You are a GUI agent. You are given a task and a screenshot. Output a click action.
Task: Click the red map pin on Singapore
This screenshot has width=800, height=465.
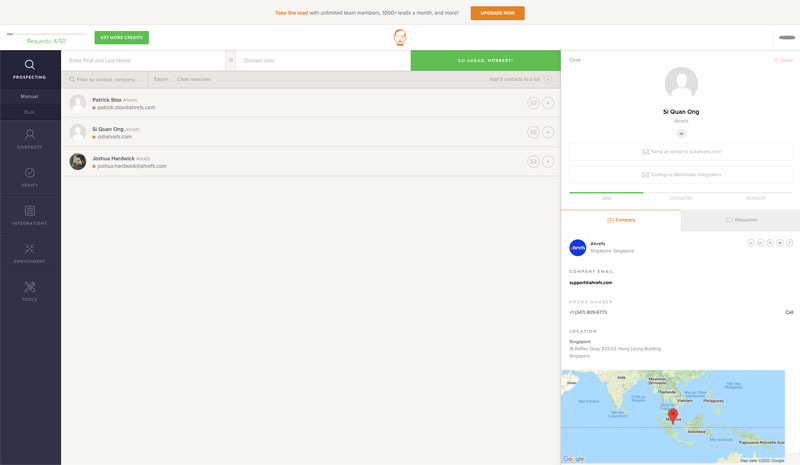coord(673,415)
